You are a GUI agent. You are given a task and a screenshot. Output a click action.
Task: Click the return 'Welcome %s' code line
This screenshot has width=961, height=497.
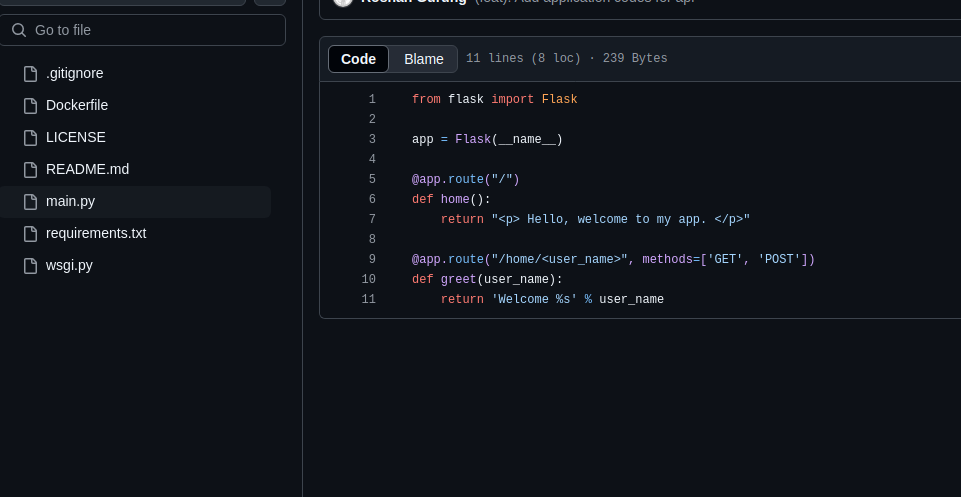(552, 300)
